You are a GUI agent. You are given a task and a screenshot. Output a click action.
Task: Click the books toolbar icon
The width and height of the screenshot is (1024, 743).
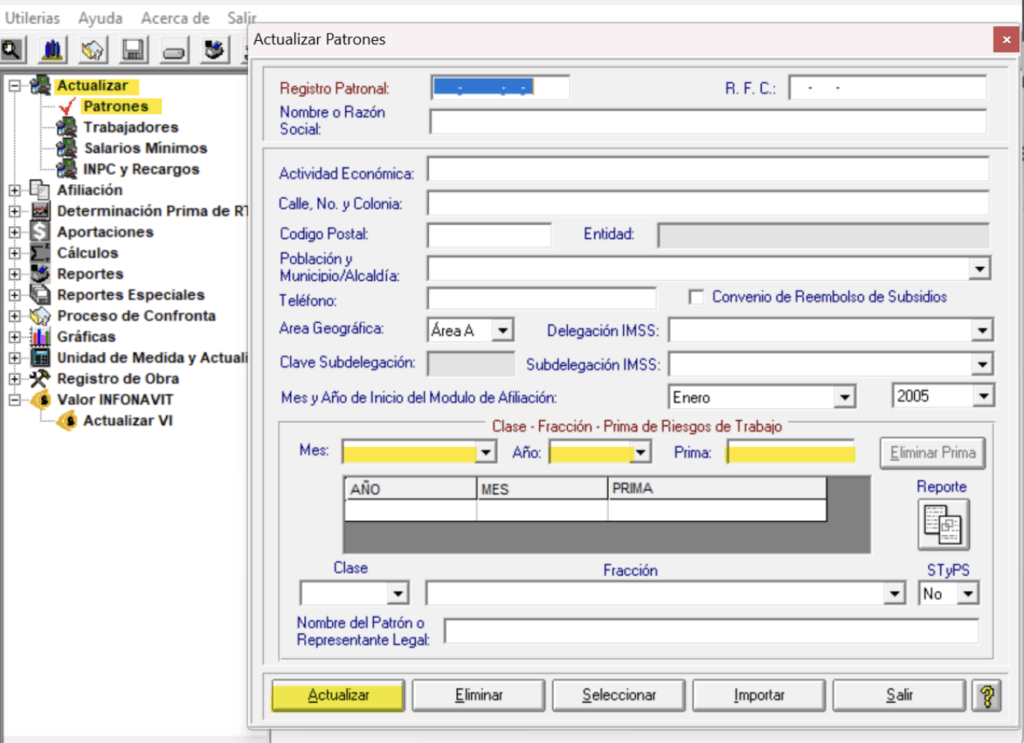pos(52,50)
